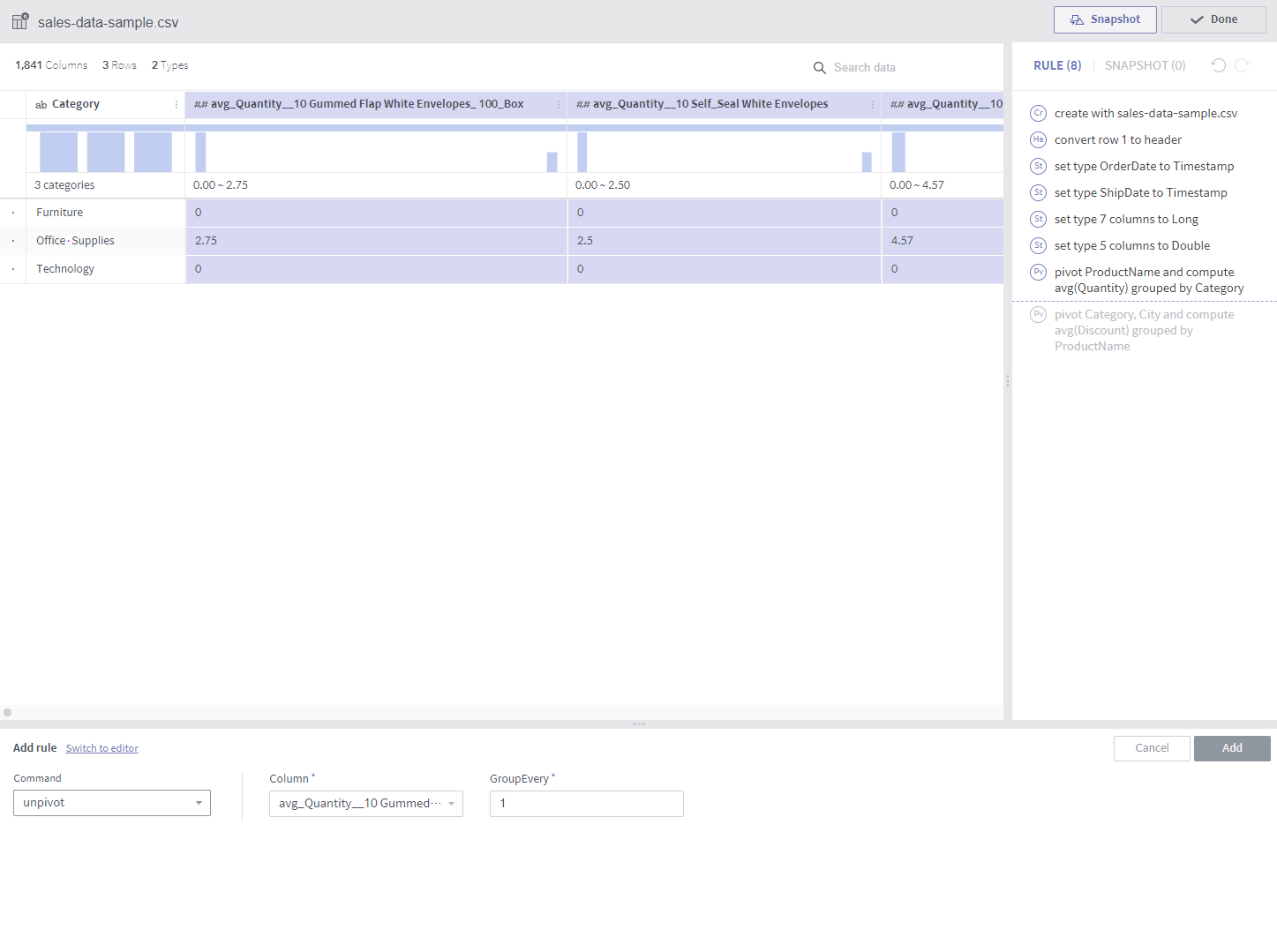Screen dimensions: 1277x952
Task: Click the 3 categories label
Action: [64, 185]
